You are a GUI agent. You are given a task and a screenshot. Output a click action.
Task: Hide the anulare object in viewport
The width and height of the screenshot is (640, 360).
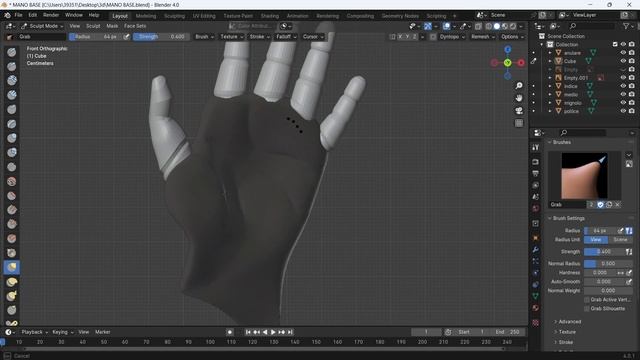623,53
